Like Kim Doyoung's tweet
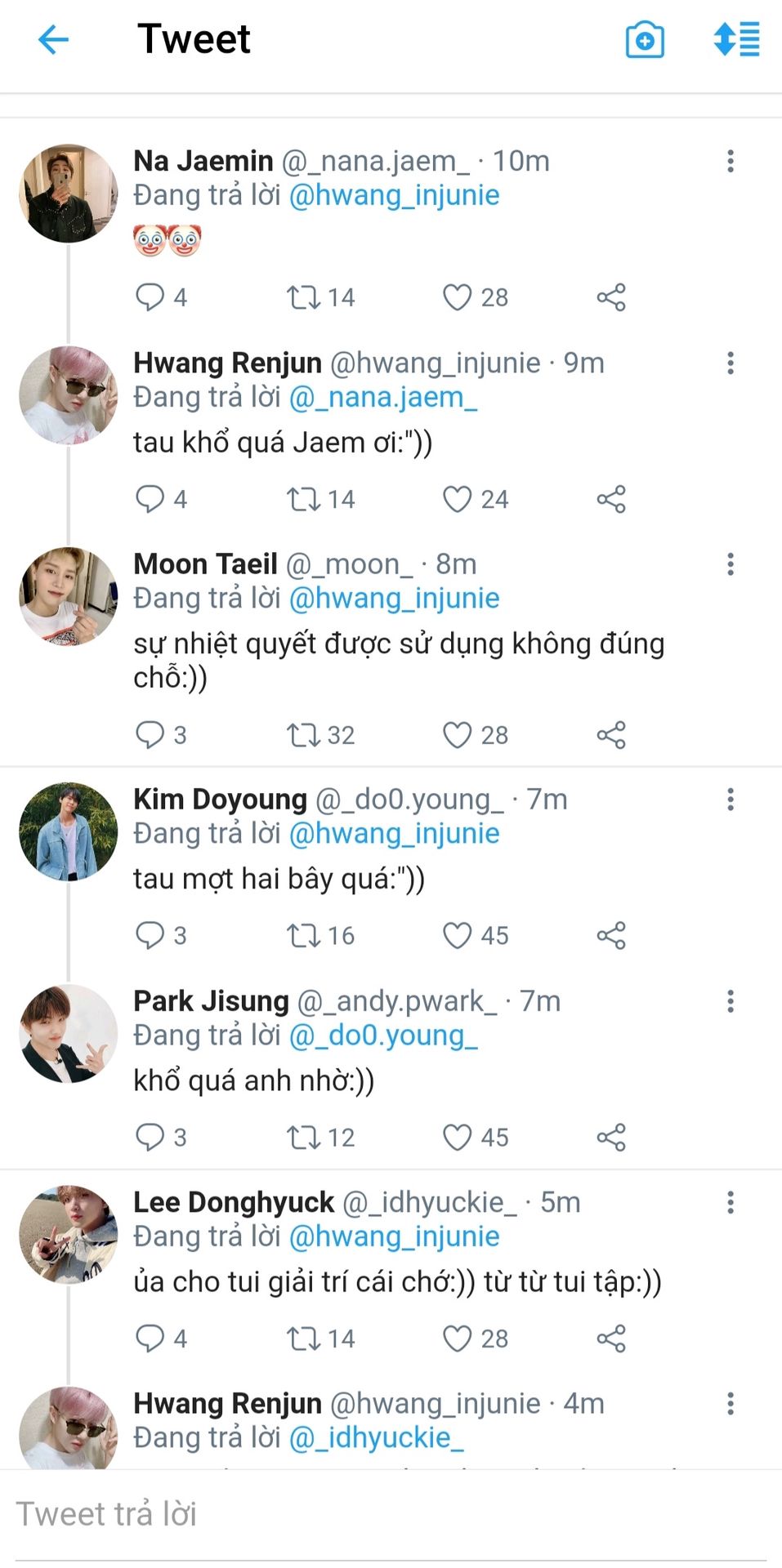Image resolution: width=782 pixels, height=1568 pixels. pyautogui.click(x=457, y=936)
